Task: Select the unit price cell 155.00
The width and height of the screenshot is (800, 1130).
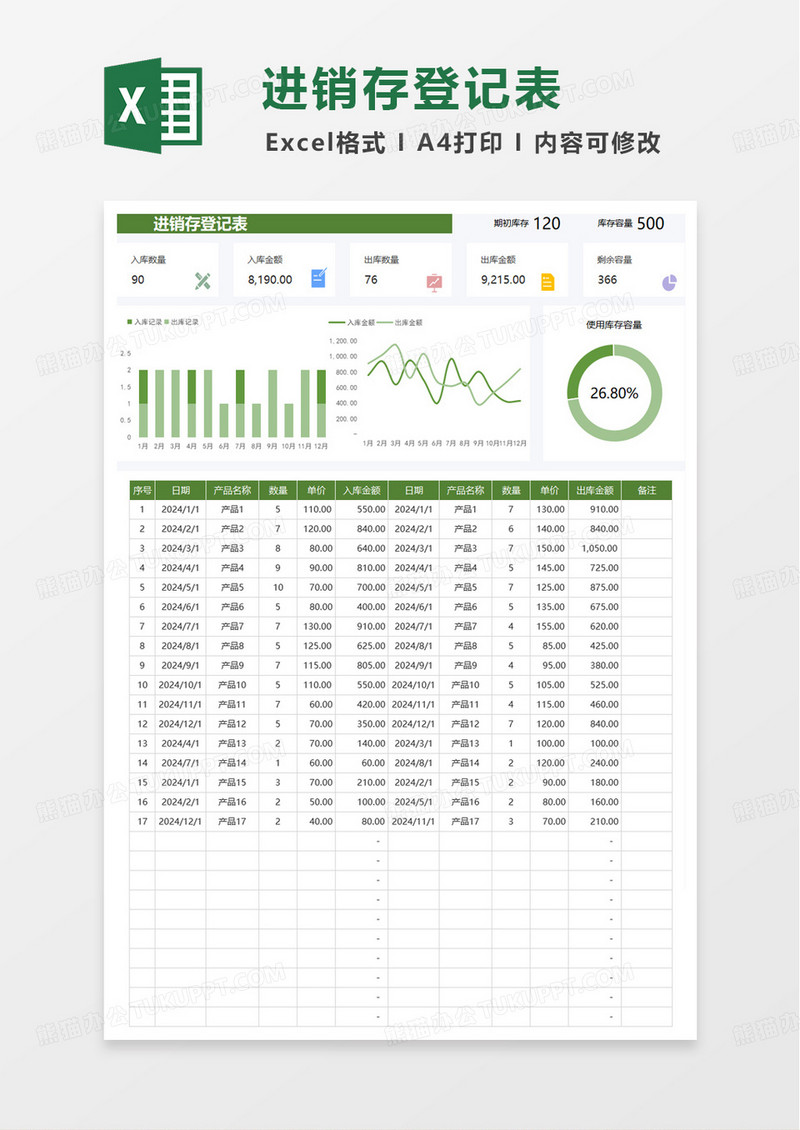Action: [x=549, y=626]
